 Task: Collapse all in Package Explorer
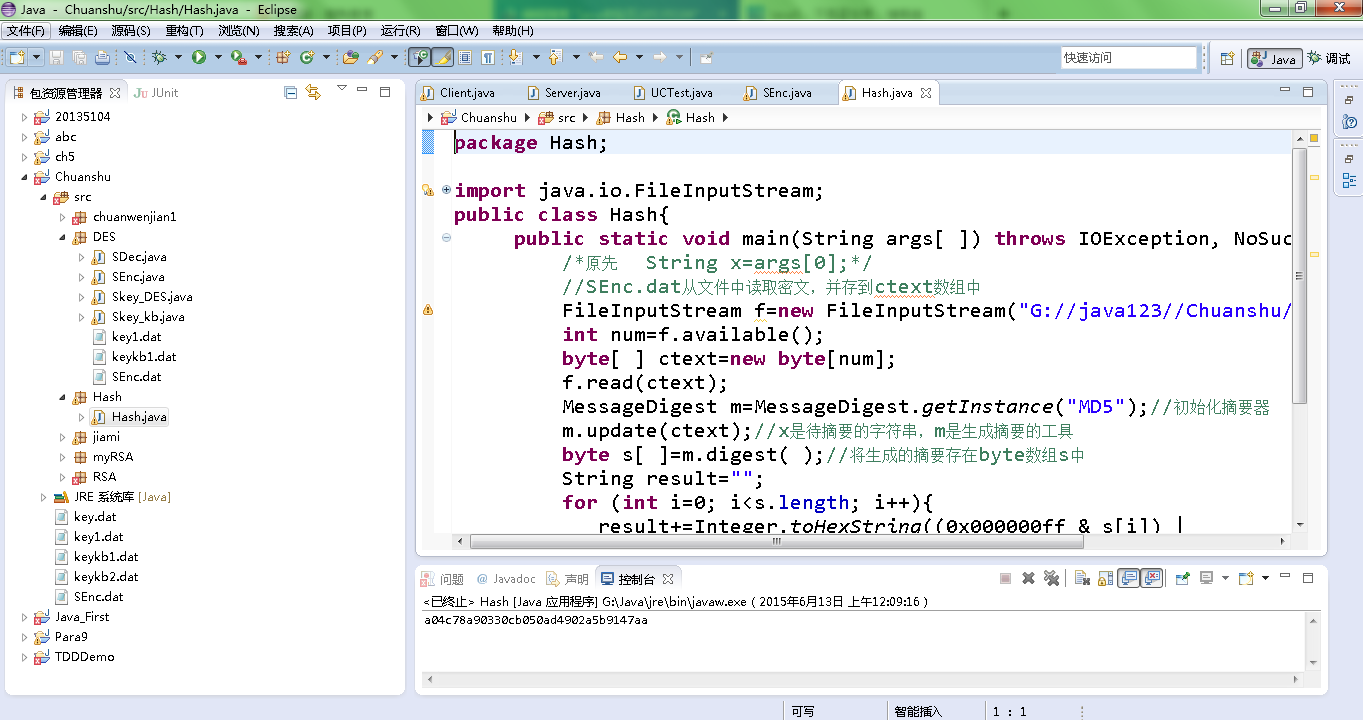(x=291, y=92)
